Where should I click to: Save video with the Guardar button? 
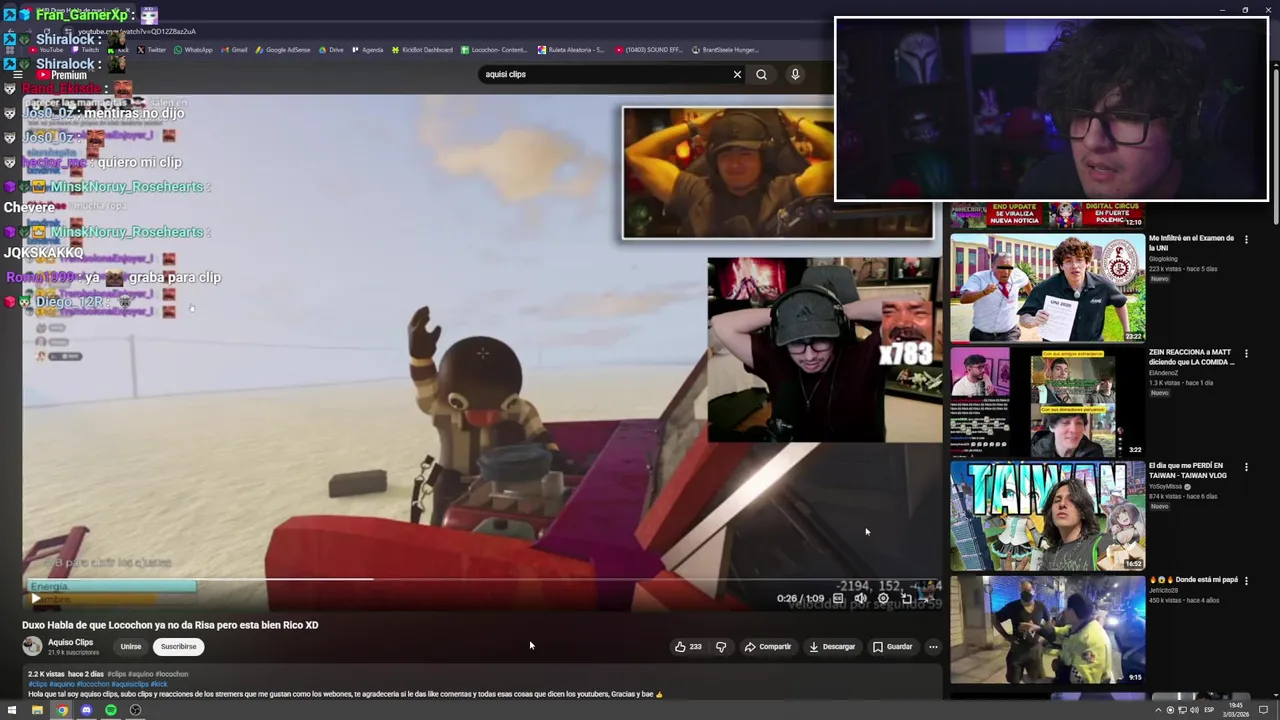[892, 647]
